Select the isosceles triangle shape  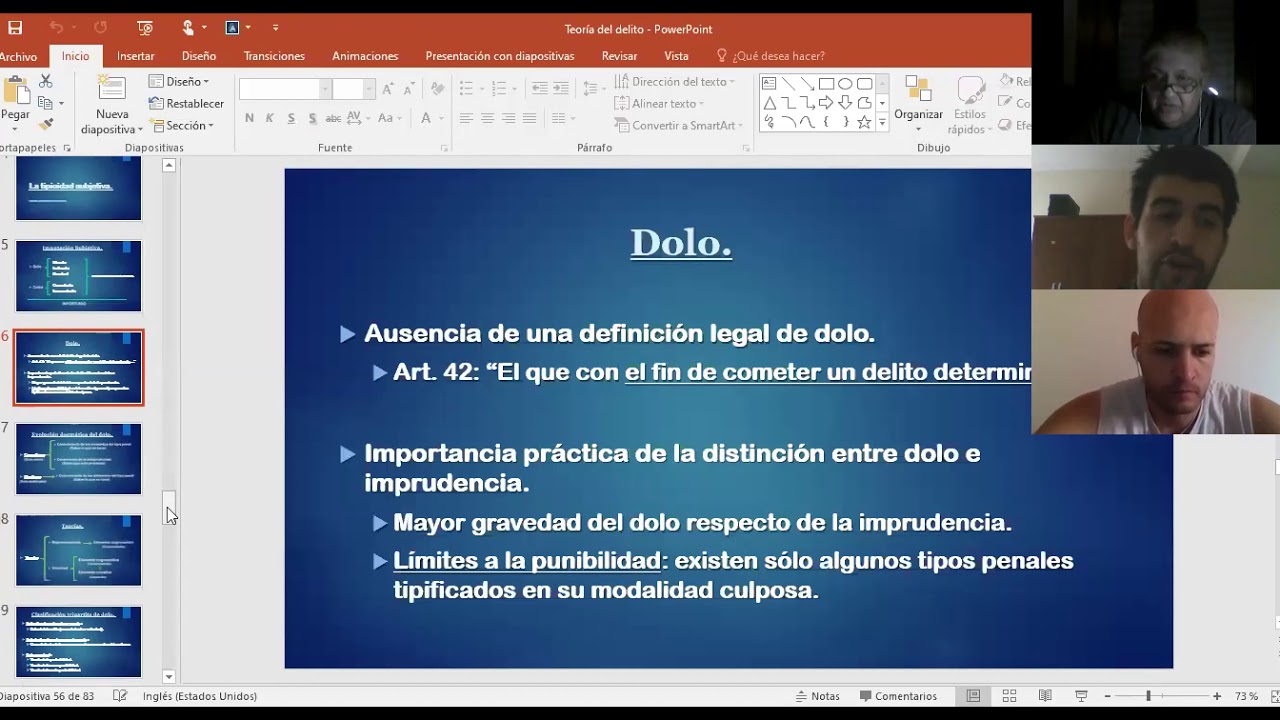[x=769, y=103]
